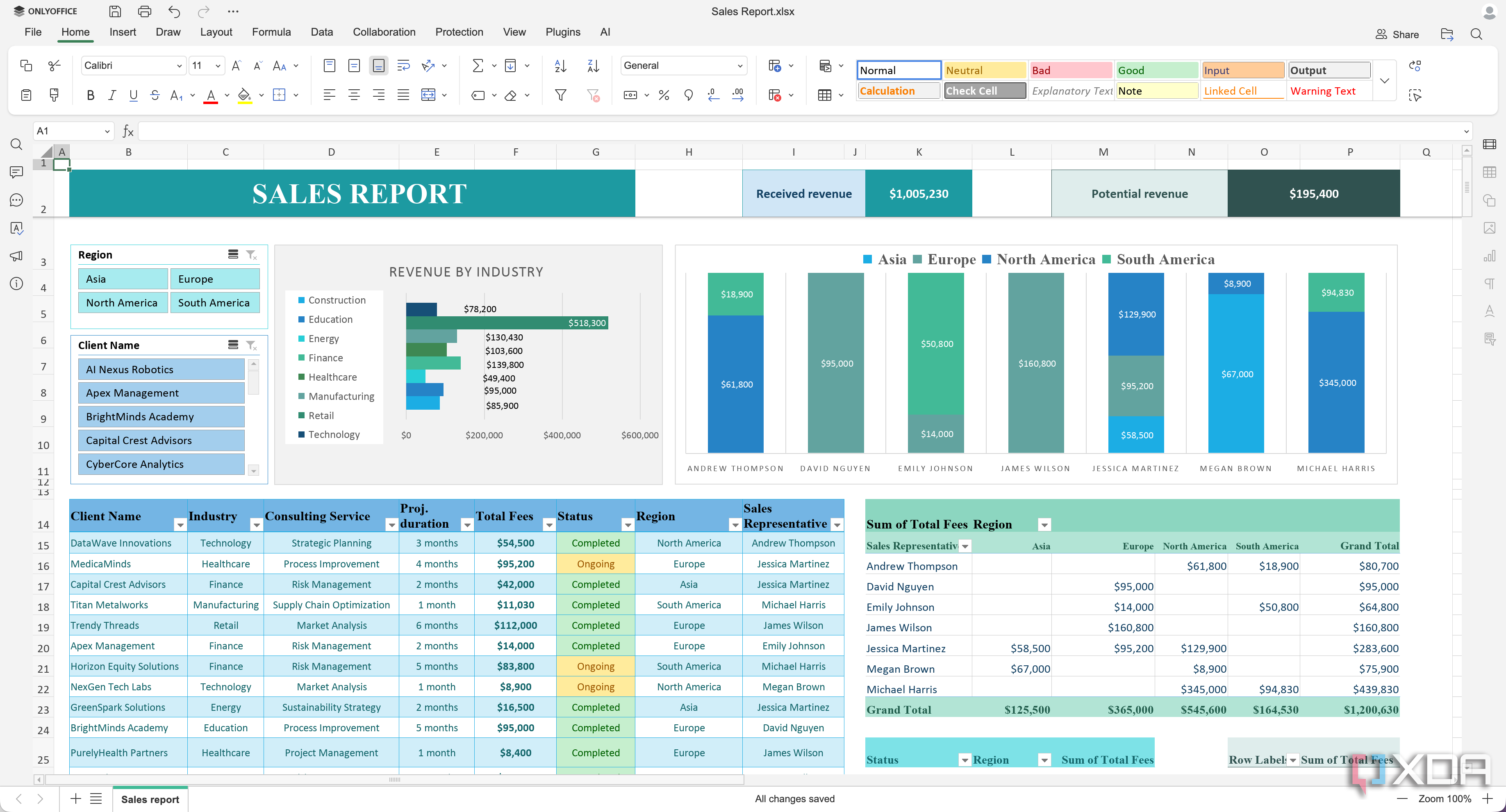The image size is (1506, 812).
Task: Toggle Apex Management in Client Name slicer
Action: 161,393
